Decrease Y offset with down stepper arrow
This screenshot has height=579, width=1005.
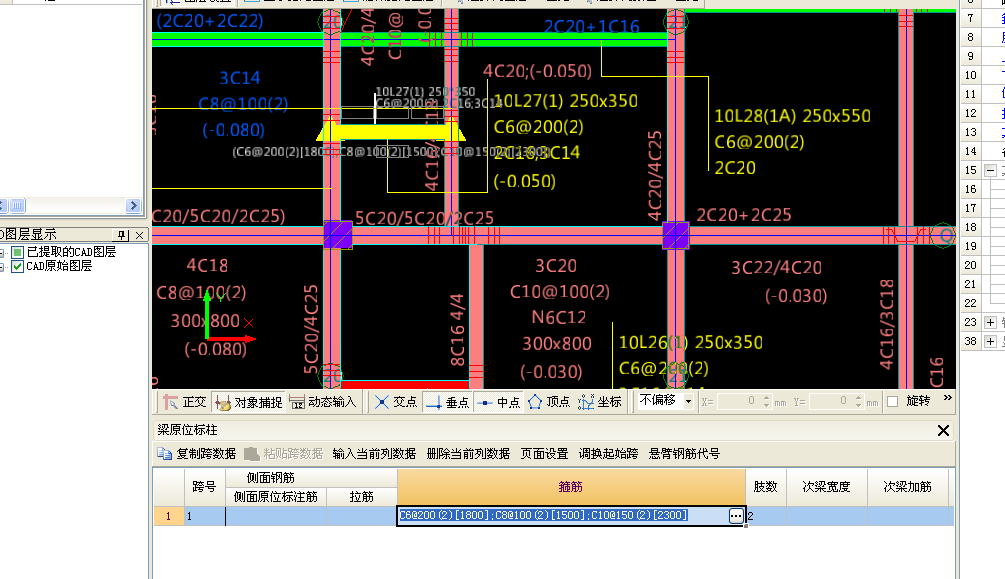858,406
